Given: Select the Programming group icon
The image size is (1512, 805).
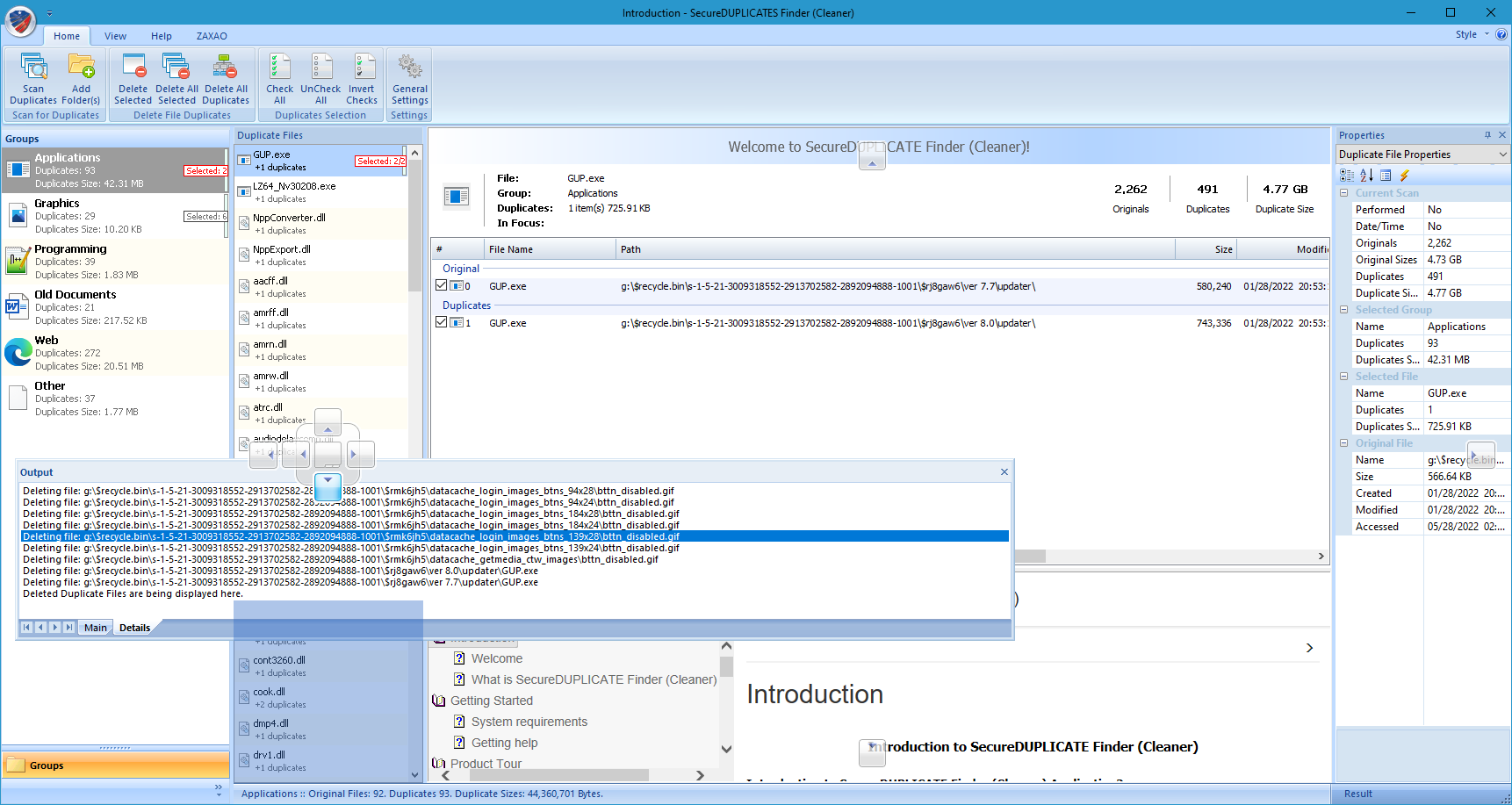Looking at the screenshot, I should (18, 261).
